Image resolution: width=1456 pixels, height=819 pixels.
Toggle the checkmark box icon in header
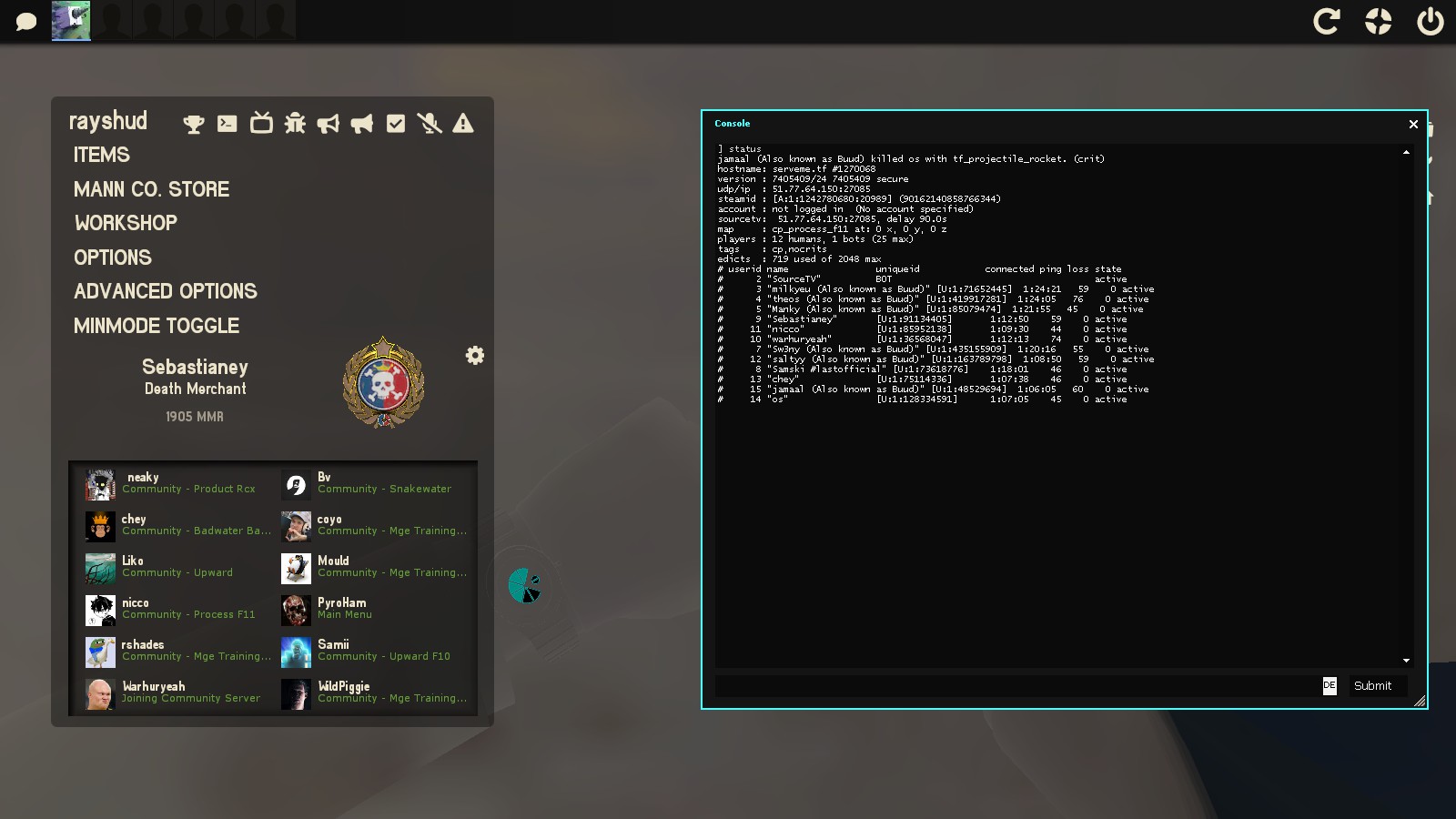pyautogui.click(x=396, y=124)
